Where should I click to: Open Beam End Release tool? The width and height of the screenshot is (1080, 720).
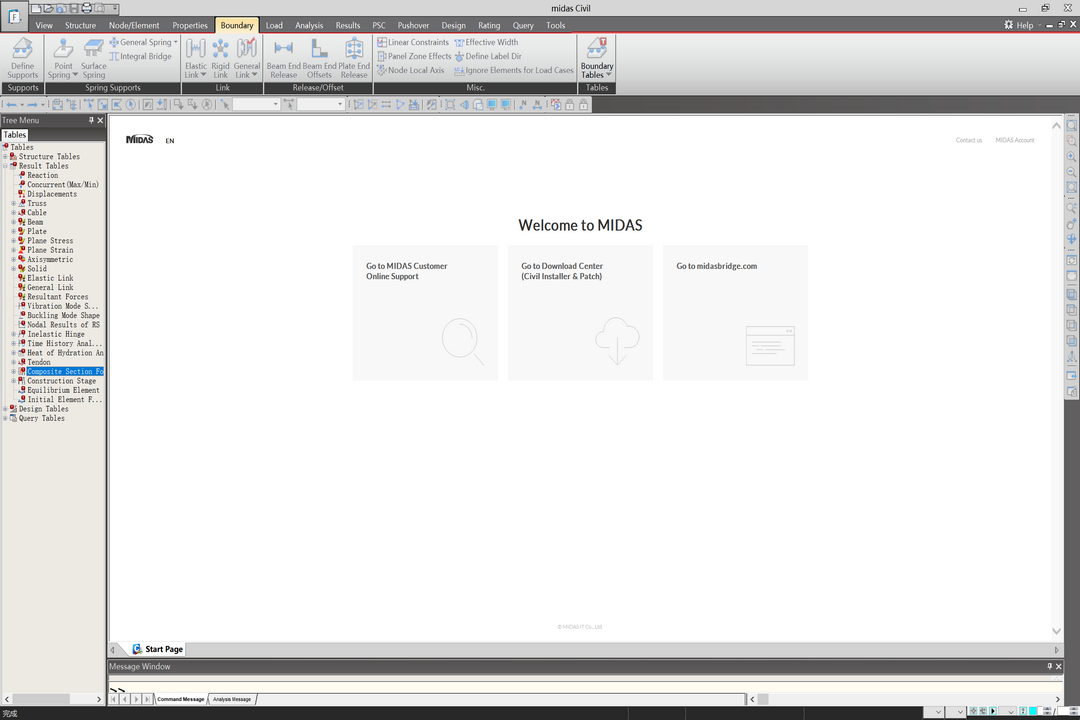283,58
